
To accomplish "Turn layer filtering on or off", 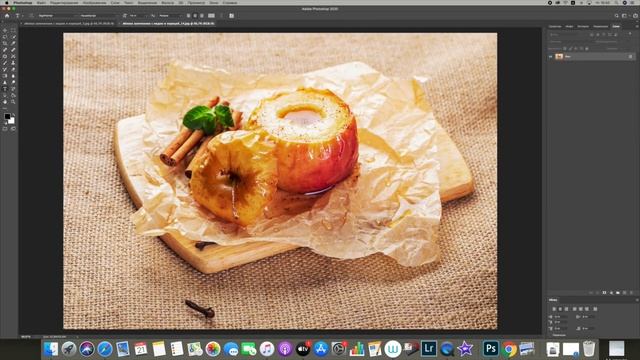I will tap(630, 33).
